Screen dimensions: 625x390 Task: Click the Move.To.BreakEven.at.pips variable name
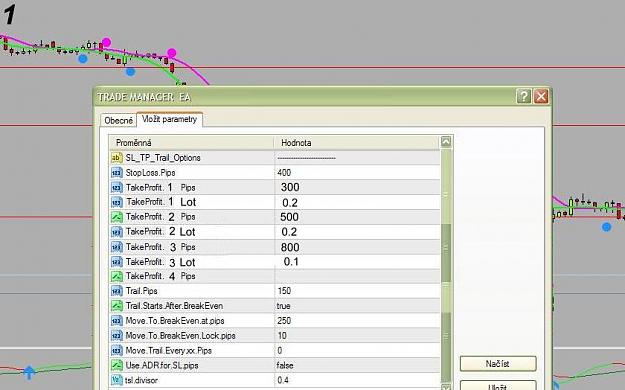(175, 321)
